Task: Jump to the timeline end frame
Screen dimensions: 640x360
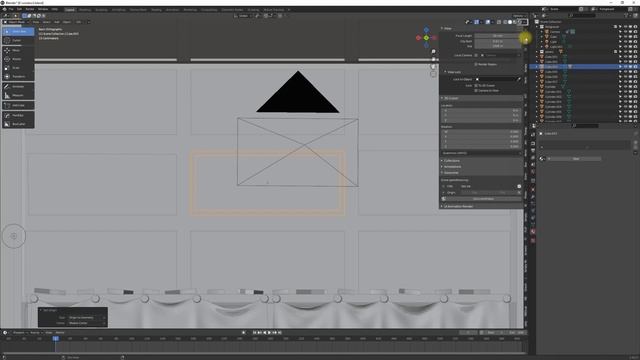Action: pos(280,333)
